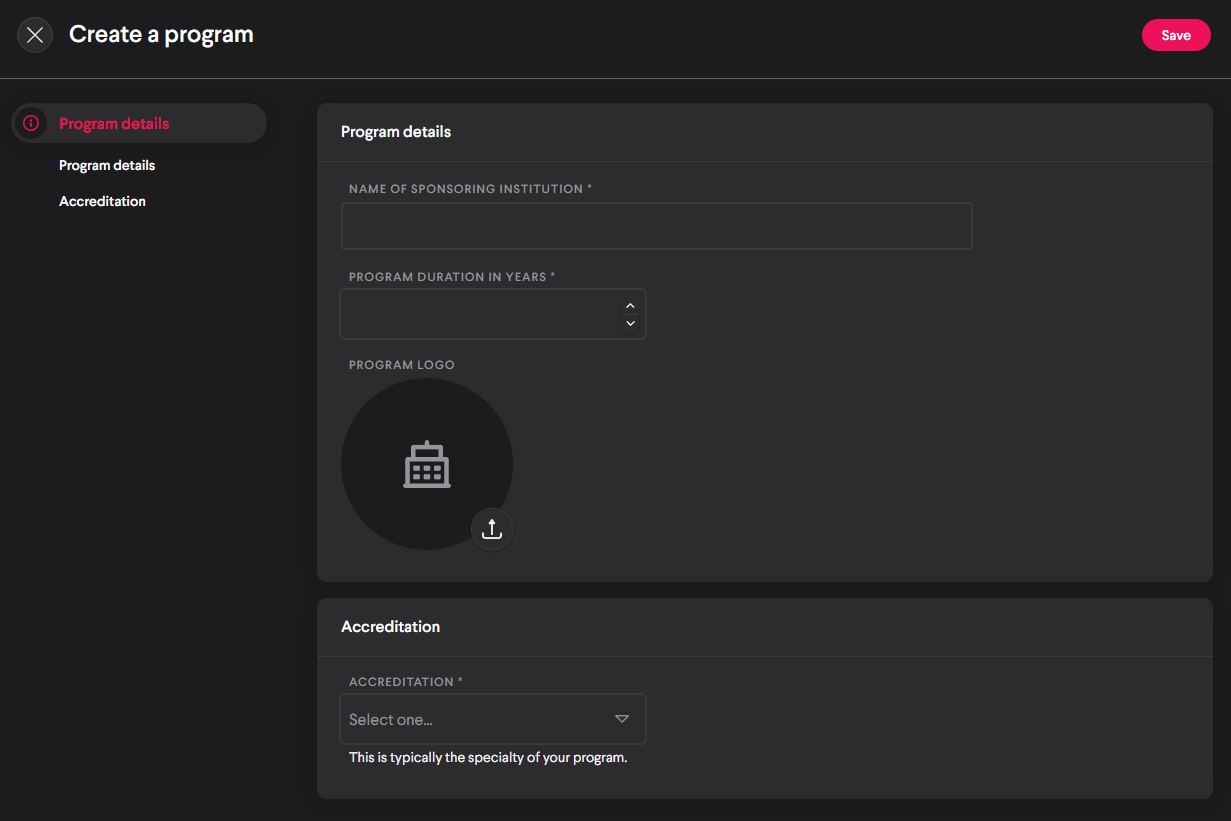Click the accreditation specialty helper text
The width and height of the screenshot is (1231, 821).
(488, 757)
